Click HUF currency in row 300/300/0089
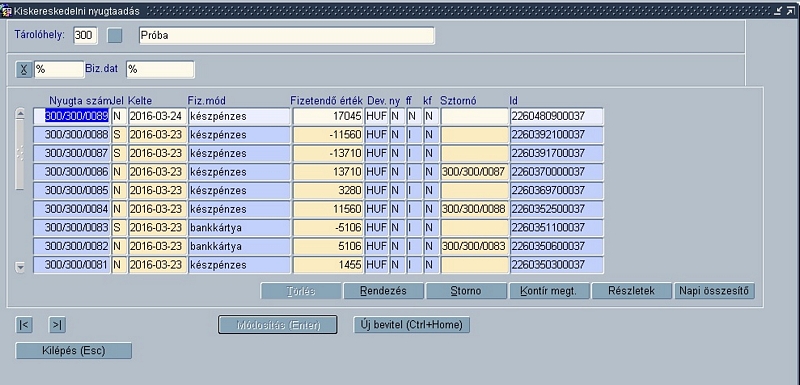 [x=377, y=116]
